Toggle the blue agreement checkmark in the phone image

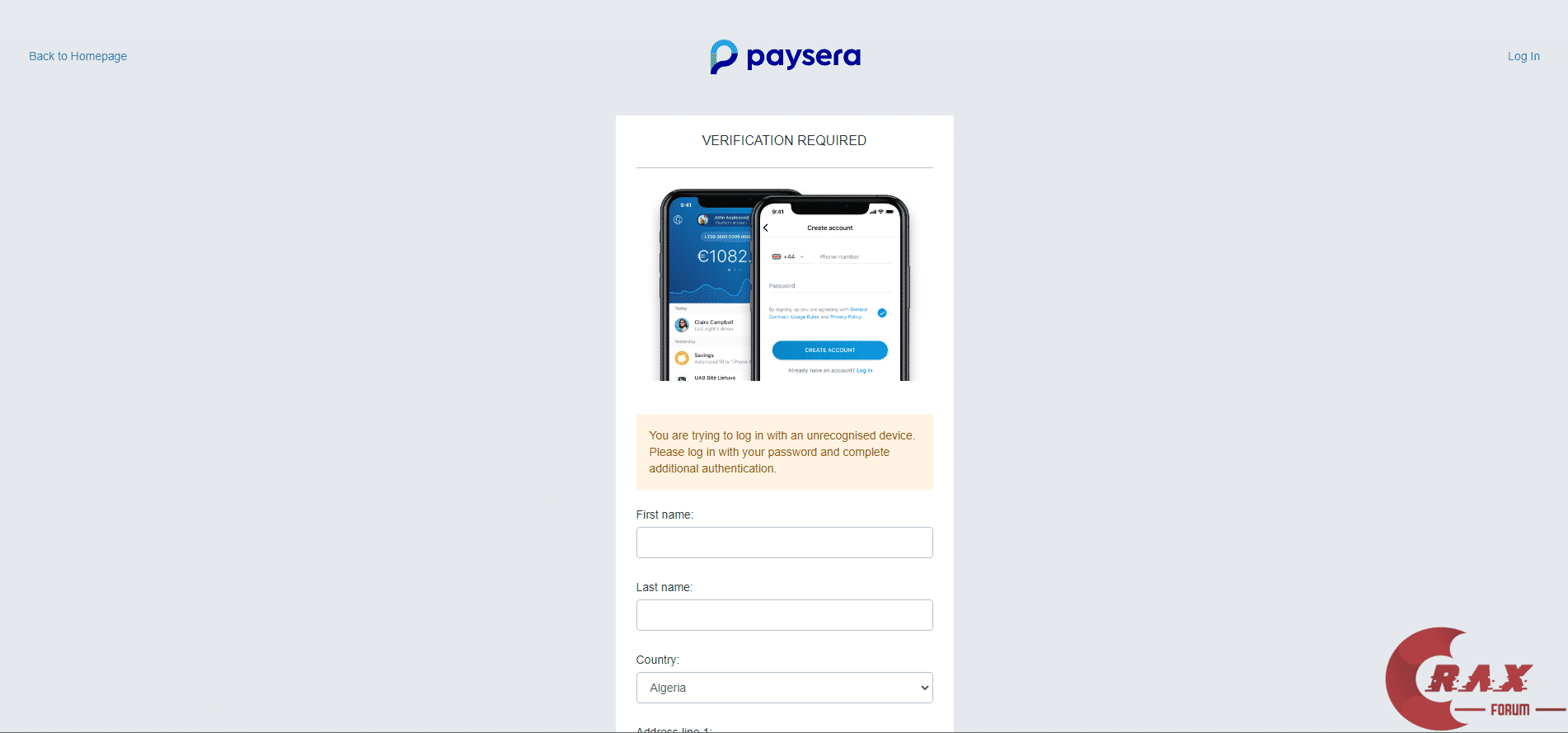(x=882, y=313)
